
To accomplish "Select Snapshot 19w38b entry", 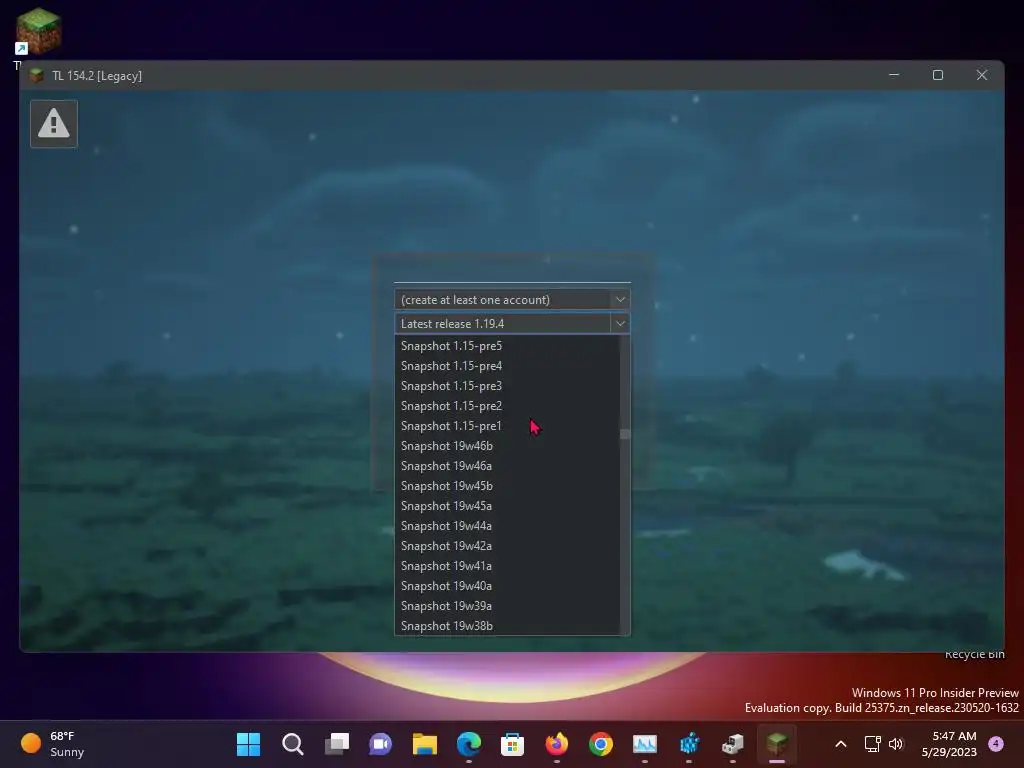I will (x=507, y=626).
